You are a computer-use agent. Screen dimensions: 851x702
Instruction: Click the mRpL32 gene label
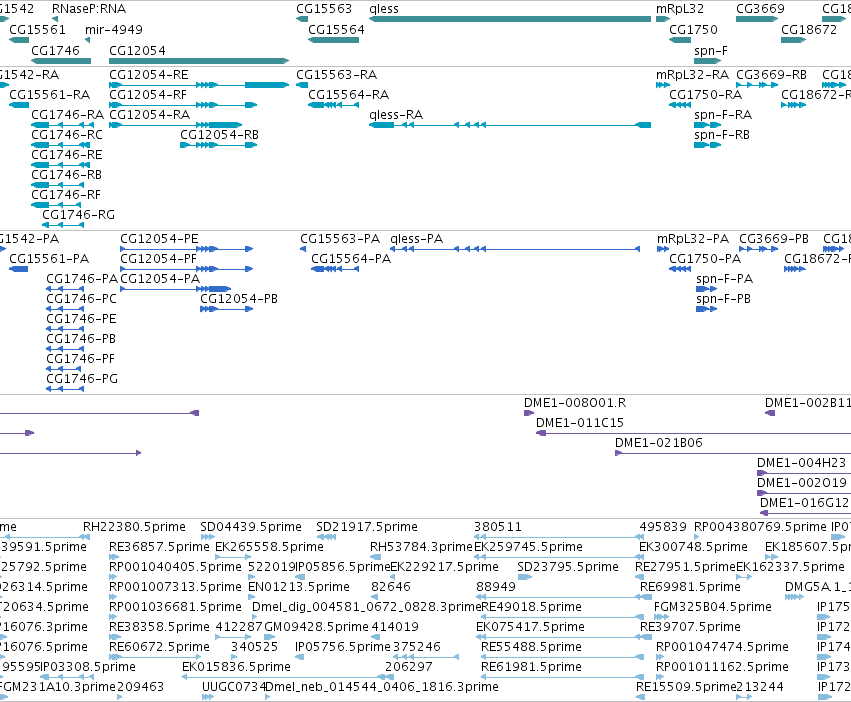point(680,9)
